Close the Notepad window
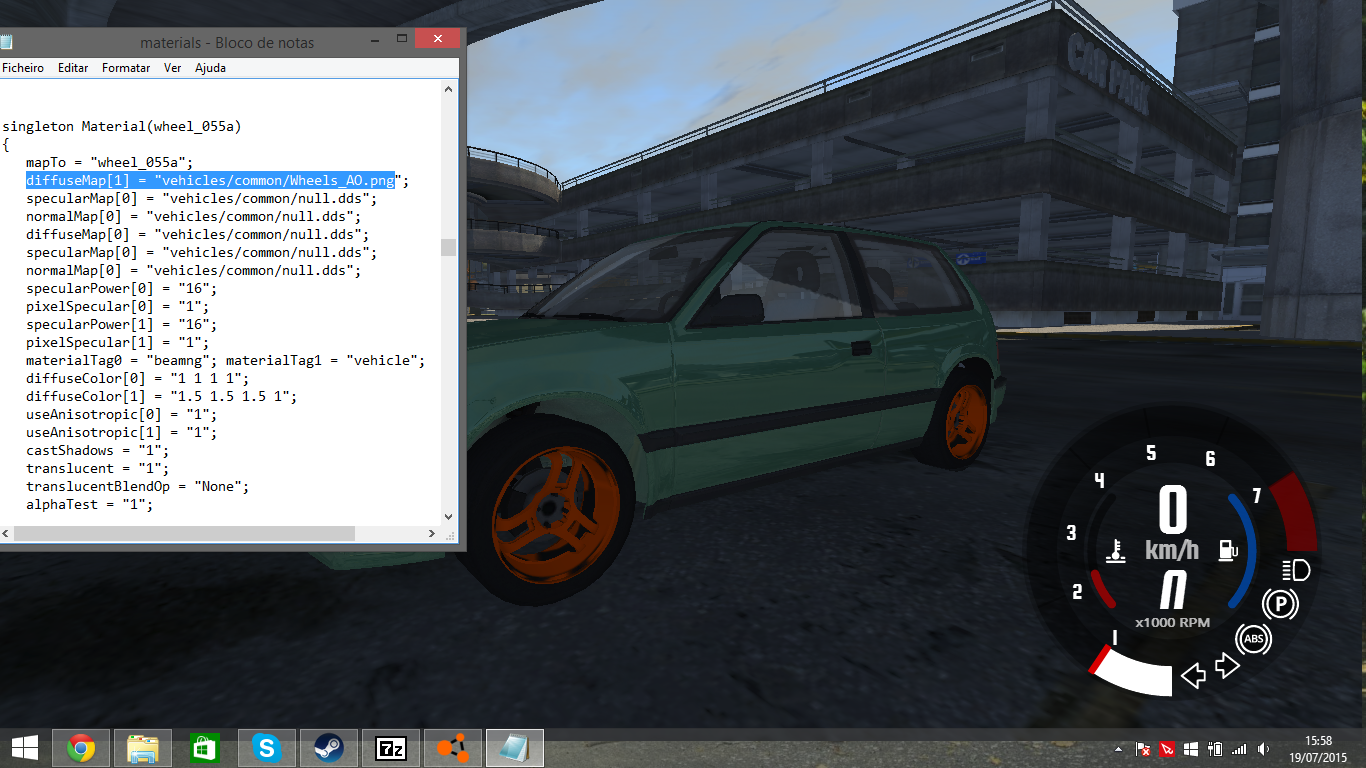The width and height of the screenshot is (1366, 768). click(437, 39)
